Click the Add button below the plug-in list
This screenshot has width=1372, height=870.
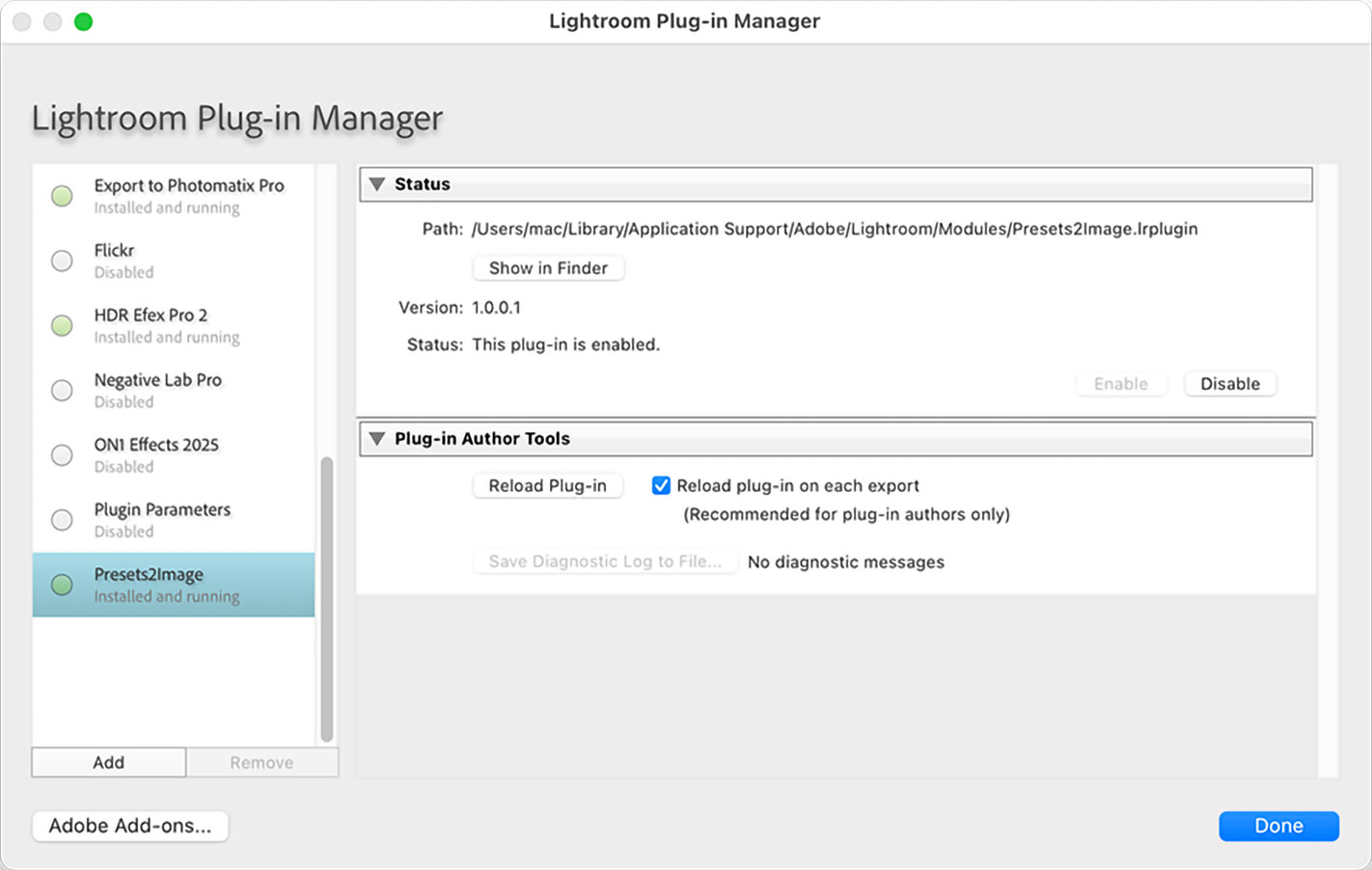tap(109, 762)
